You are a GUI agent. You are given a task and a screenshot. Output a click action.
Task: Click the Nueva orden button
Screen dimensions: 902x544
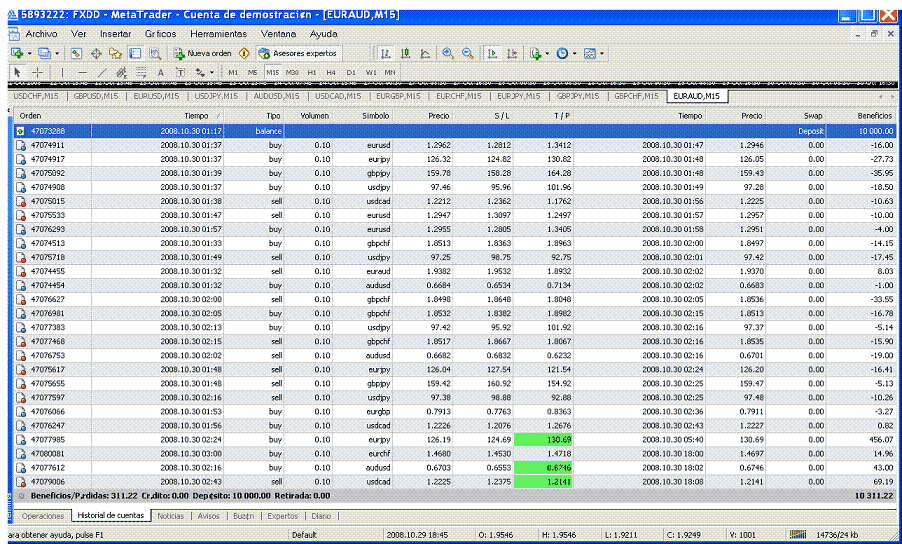coord(203,53)
